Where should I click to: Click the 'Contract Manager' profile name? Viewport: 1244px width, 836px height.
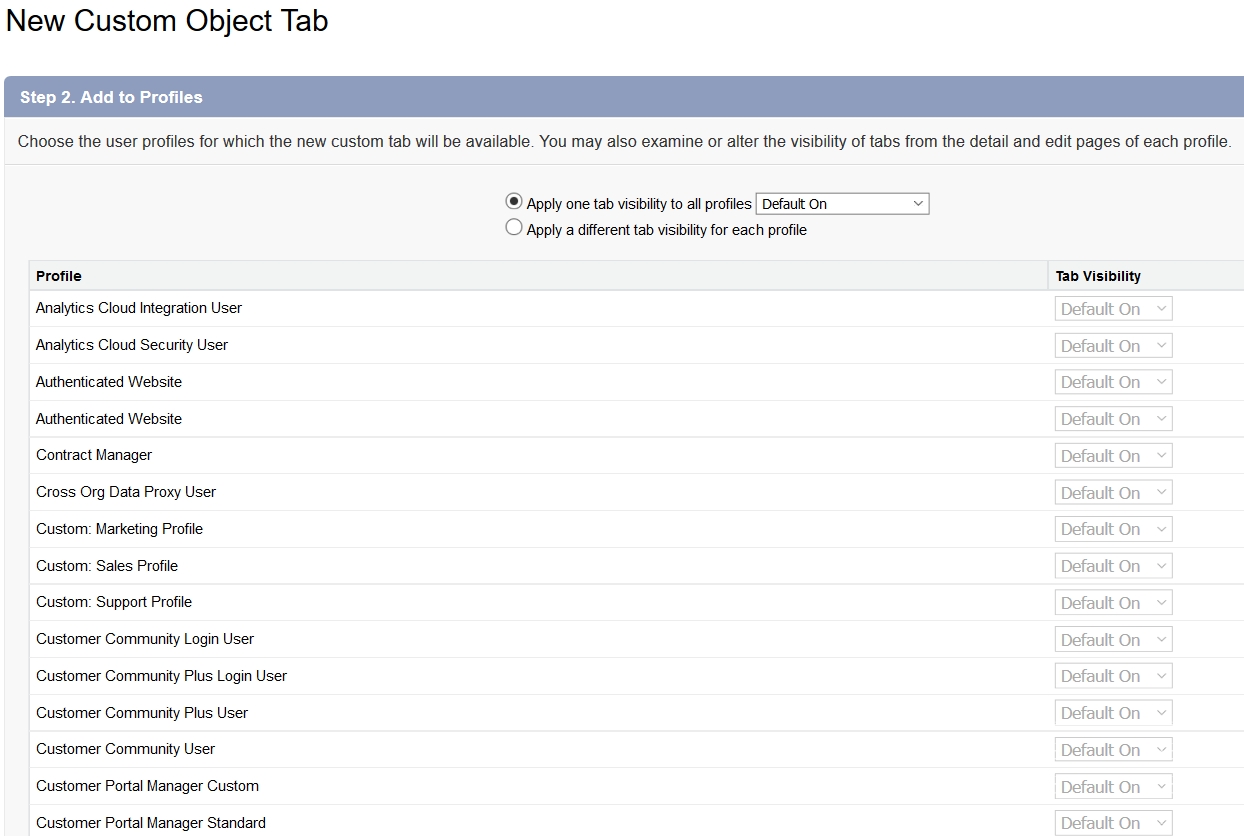94,455
